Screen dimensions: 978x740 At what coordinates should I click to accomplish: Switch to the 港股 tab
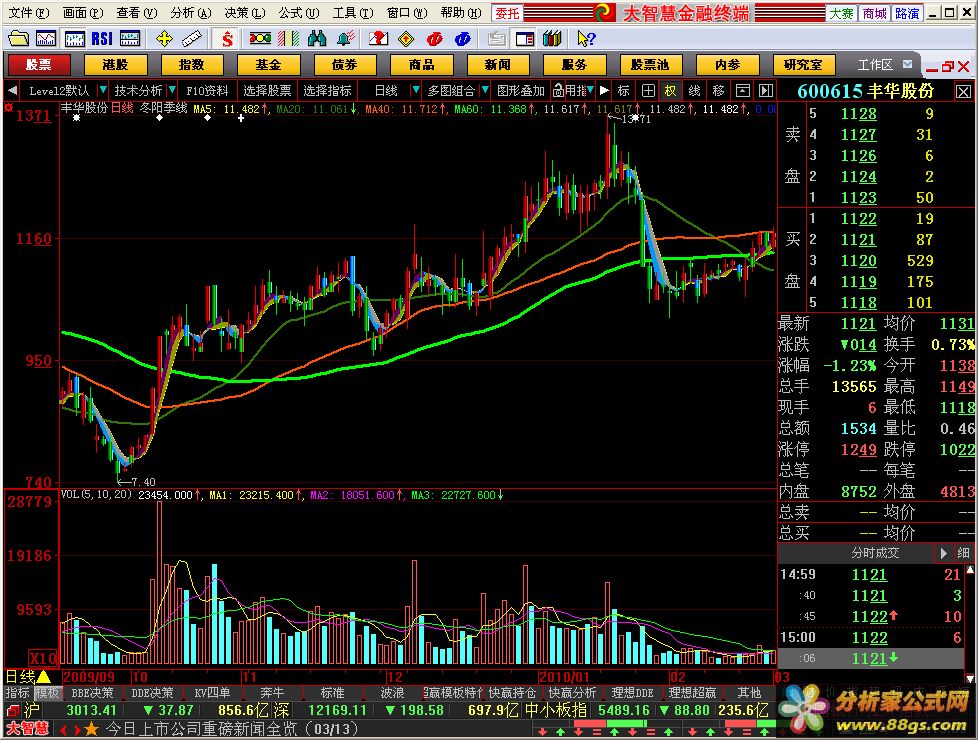(x=115, y=64)
